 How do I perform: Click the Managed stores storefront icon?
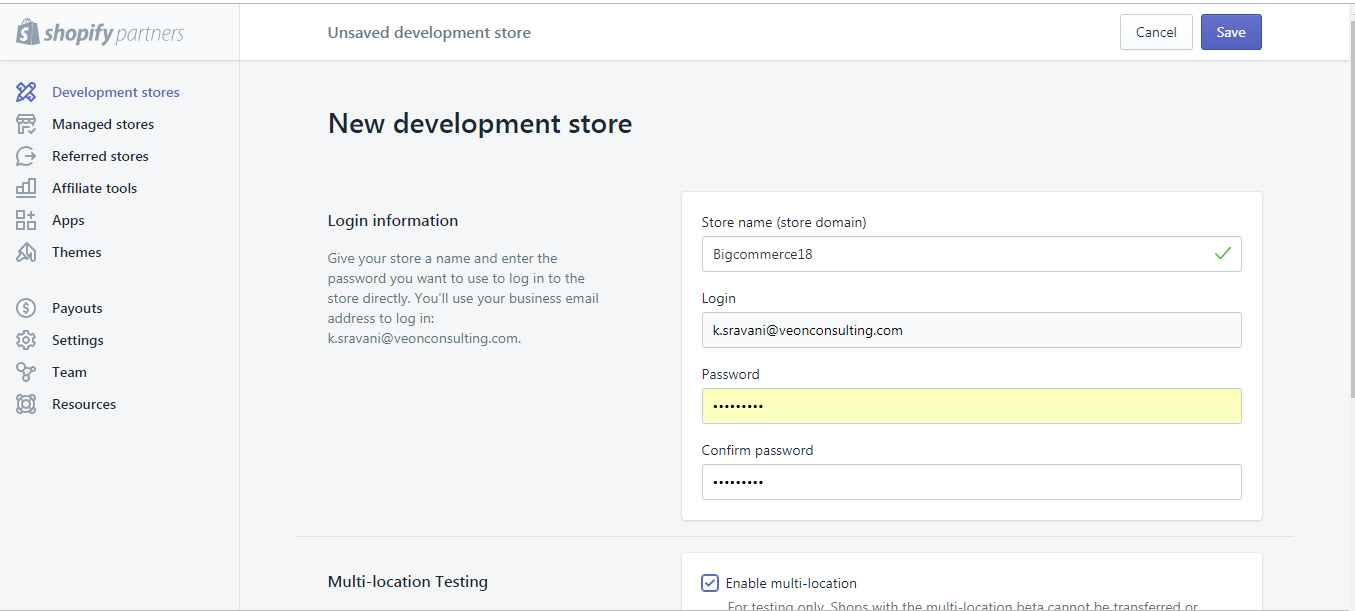point(26,124)
